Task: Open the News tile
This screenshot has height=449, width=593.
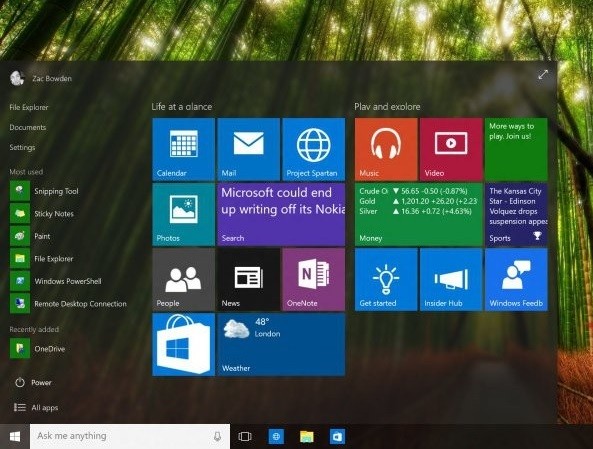Action: [248, 280]
